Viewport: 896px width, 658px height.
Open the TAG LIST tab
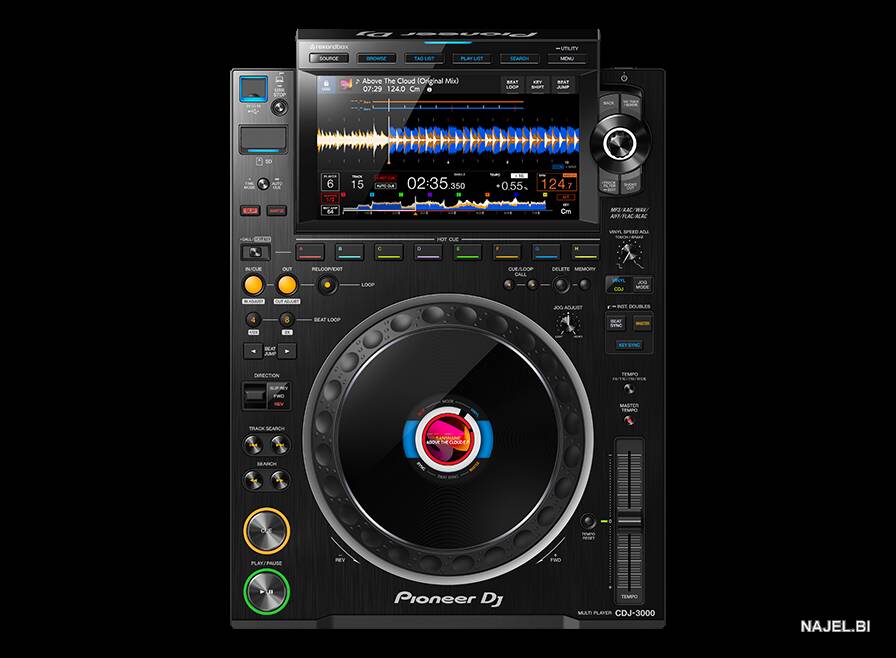424,58
